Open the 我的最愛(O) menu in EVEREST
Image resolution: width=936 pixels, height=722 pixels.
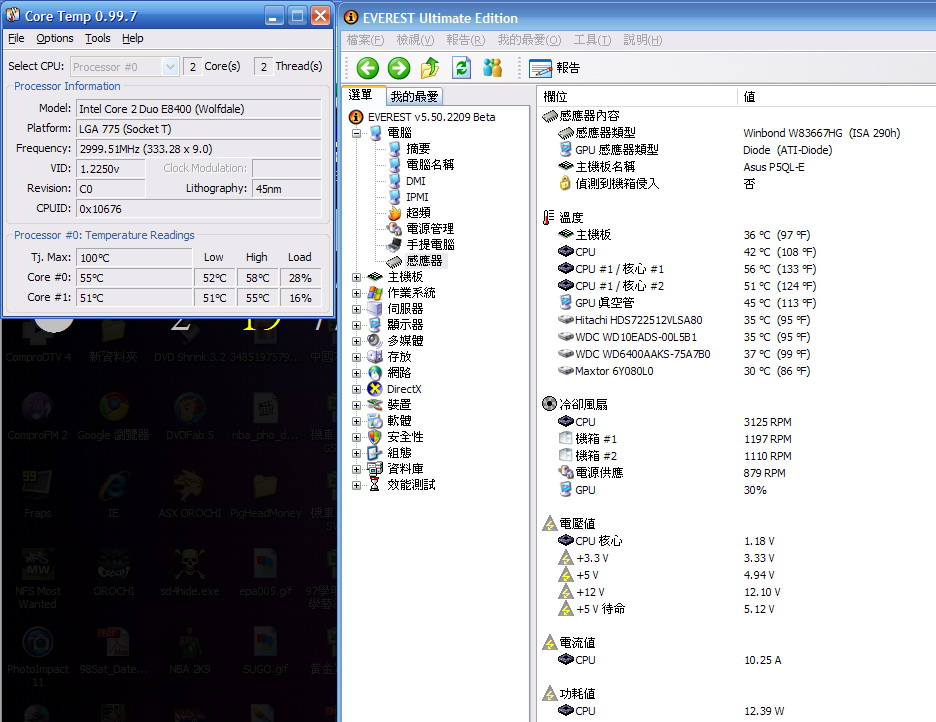tap(529, 40)
